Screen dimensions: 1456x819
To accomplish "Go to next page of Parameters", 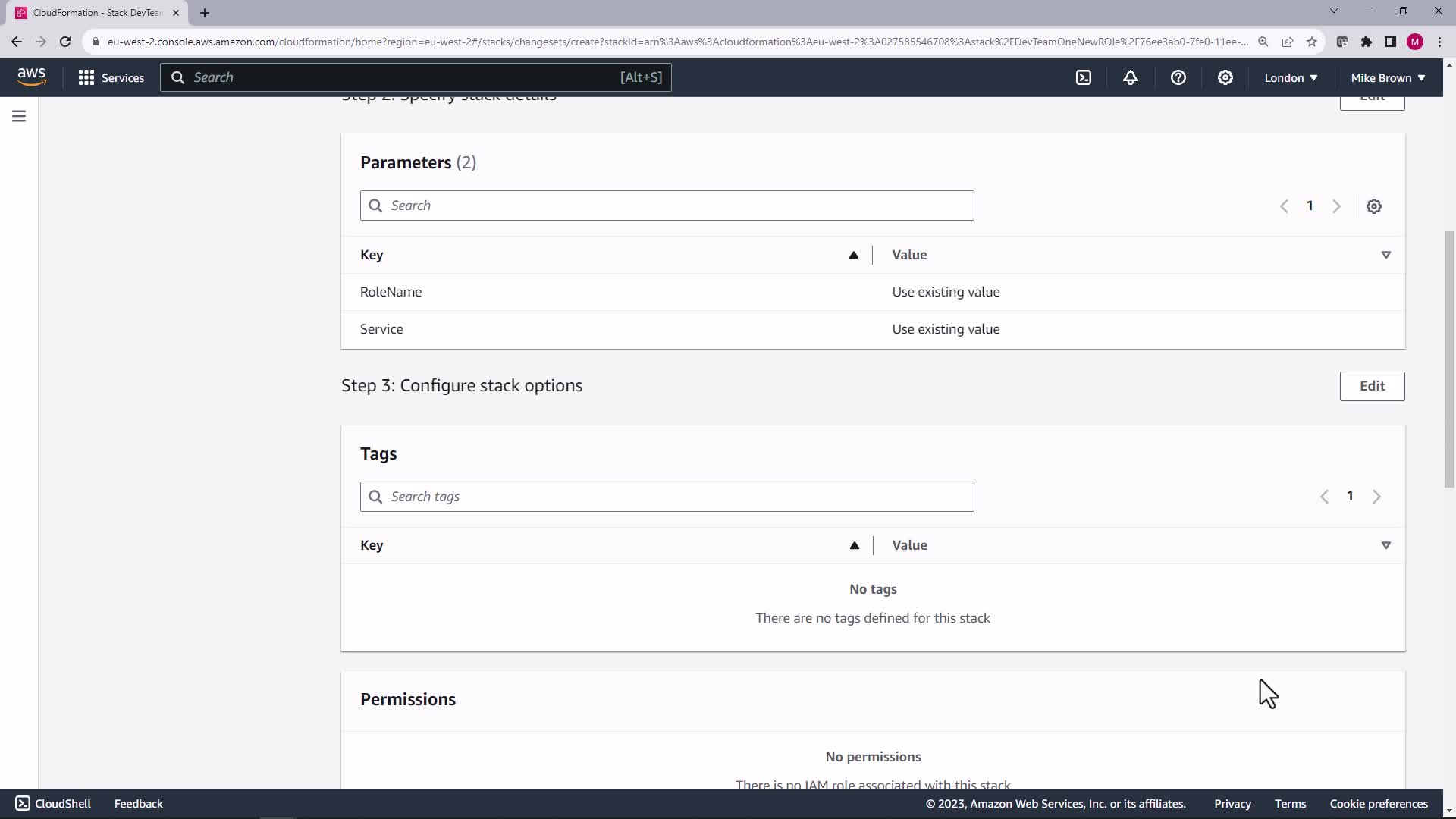I will (1336, 206).
